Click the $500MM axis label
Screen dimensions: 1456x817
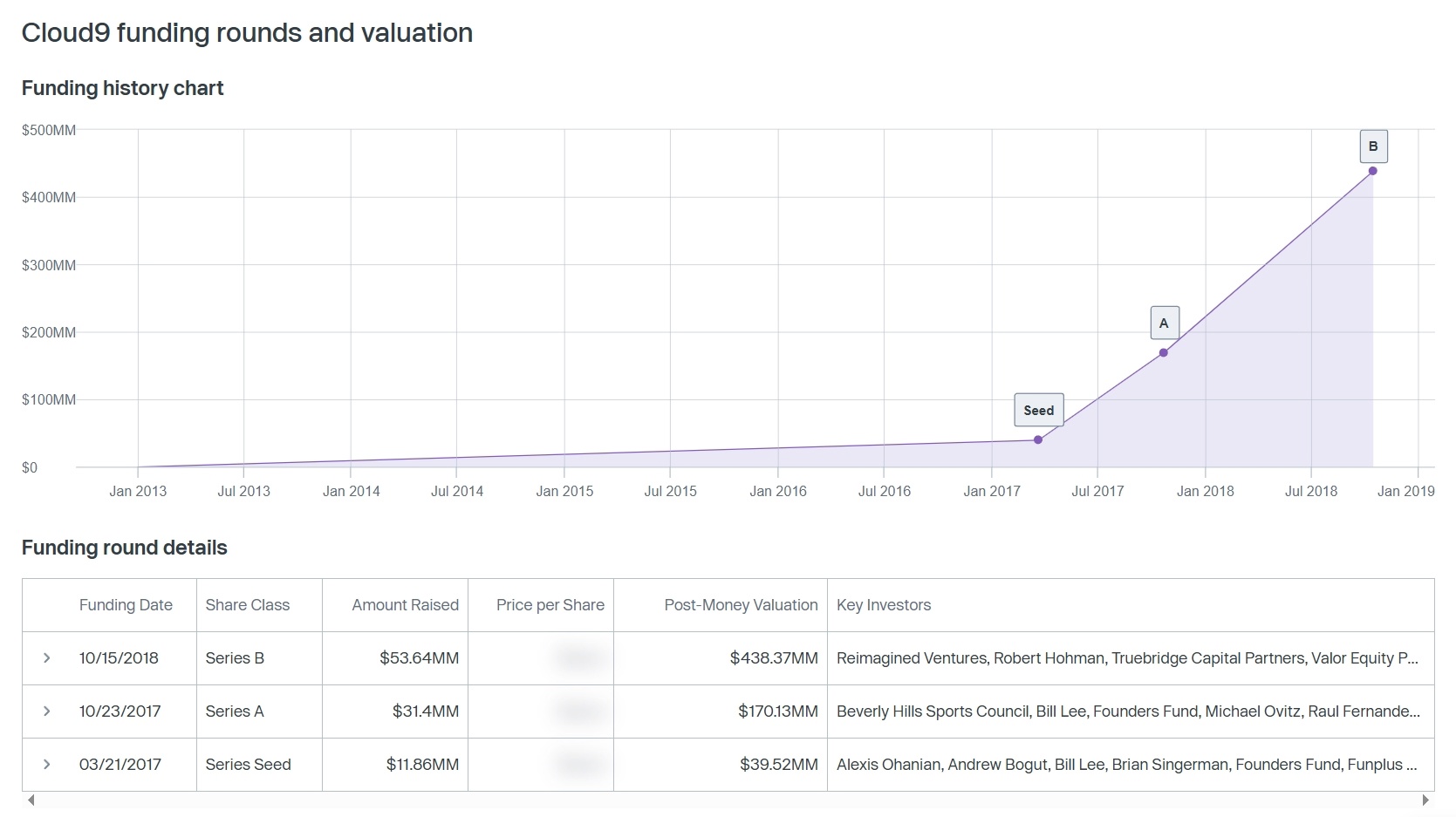49,130
